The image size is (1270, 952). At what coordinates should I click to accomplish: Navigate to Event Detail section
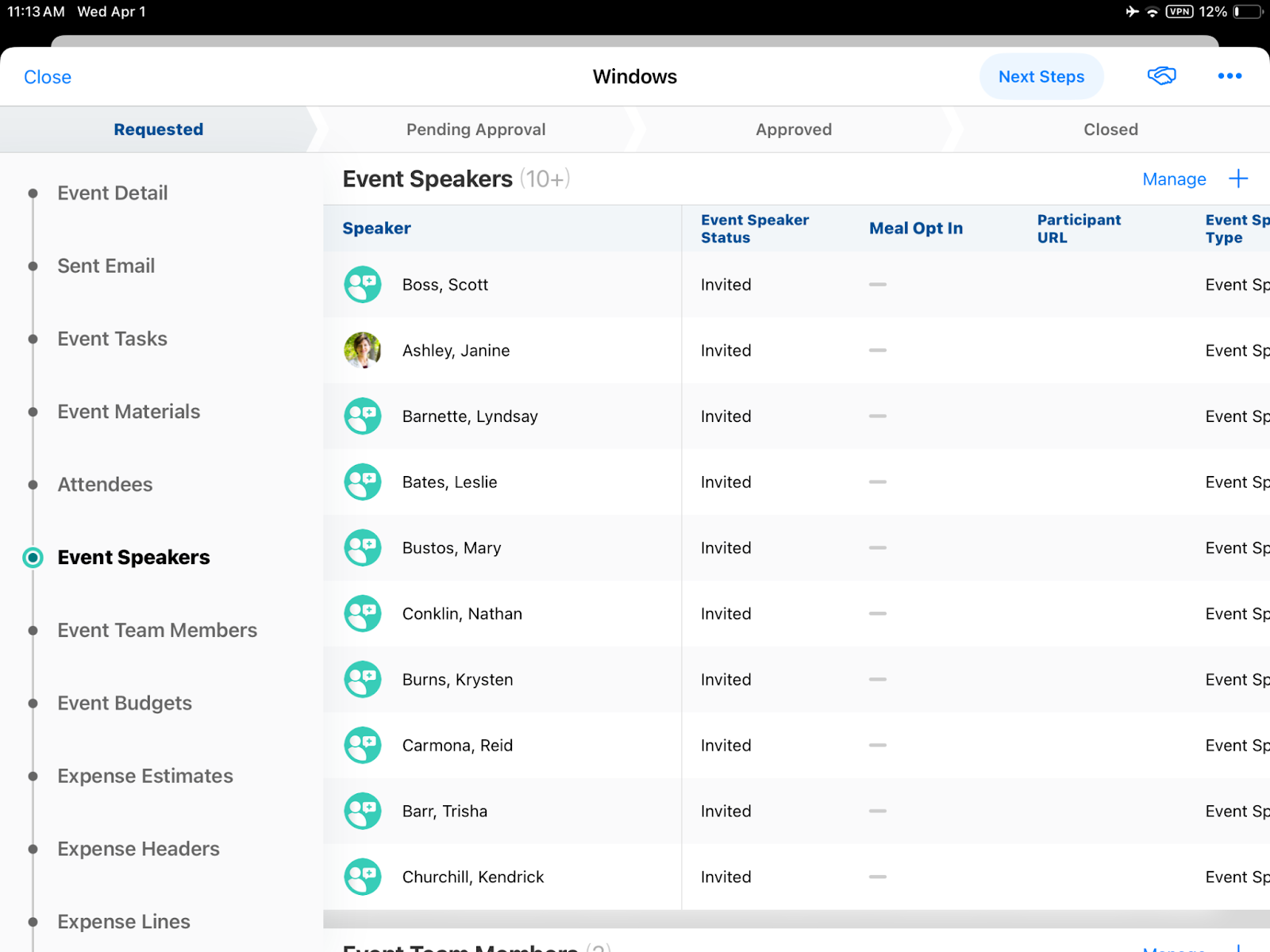click(112, 193)
